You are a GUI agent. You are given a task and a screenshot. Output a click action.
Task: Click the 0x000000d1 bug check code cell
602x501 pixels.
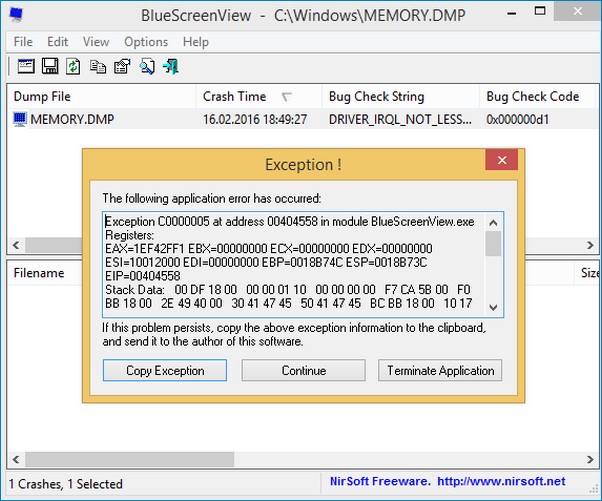pos(518,119)
